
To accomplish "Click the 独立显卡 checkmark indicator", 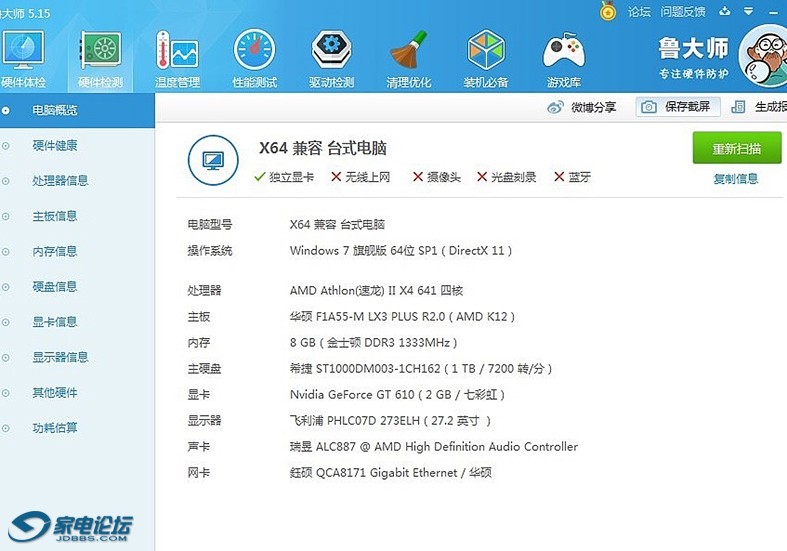I will (260, 177).
